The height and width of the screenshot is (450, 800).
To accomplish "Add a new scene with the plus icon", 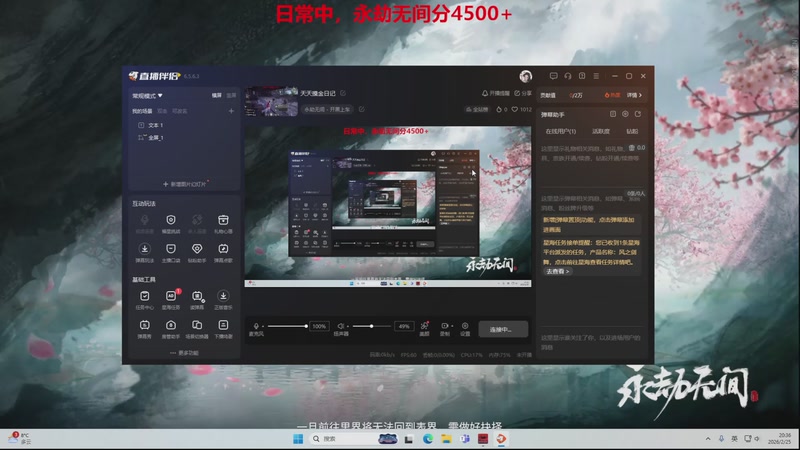I will click(231, 111).
